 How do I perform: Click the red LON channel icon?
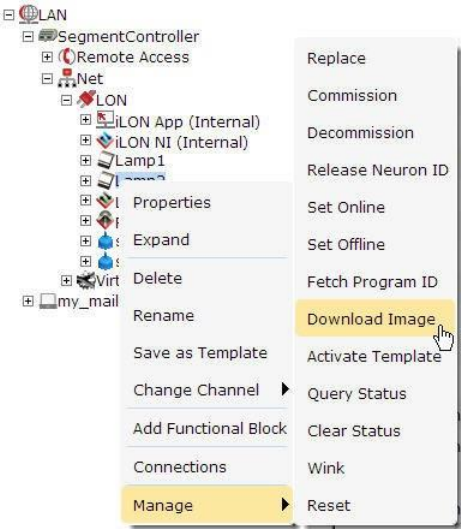pos(86,99)
